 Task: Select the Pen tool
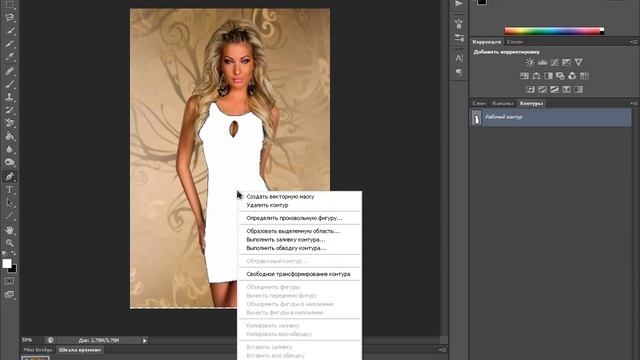pyautogui.click(x=9, y=177)
